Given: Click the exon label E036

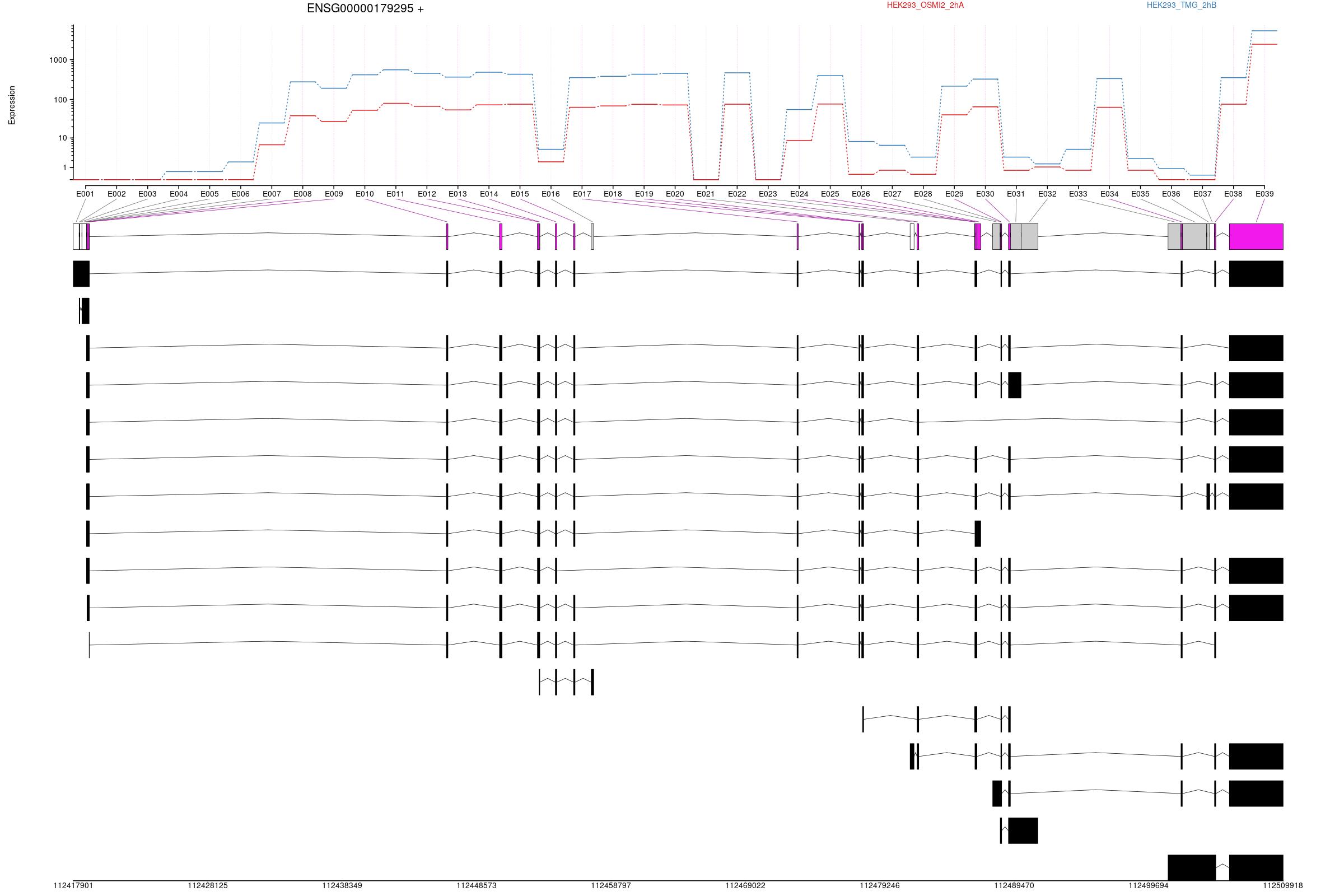Looking at the screenshot, I should point(1172,194).
